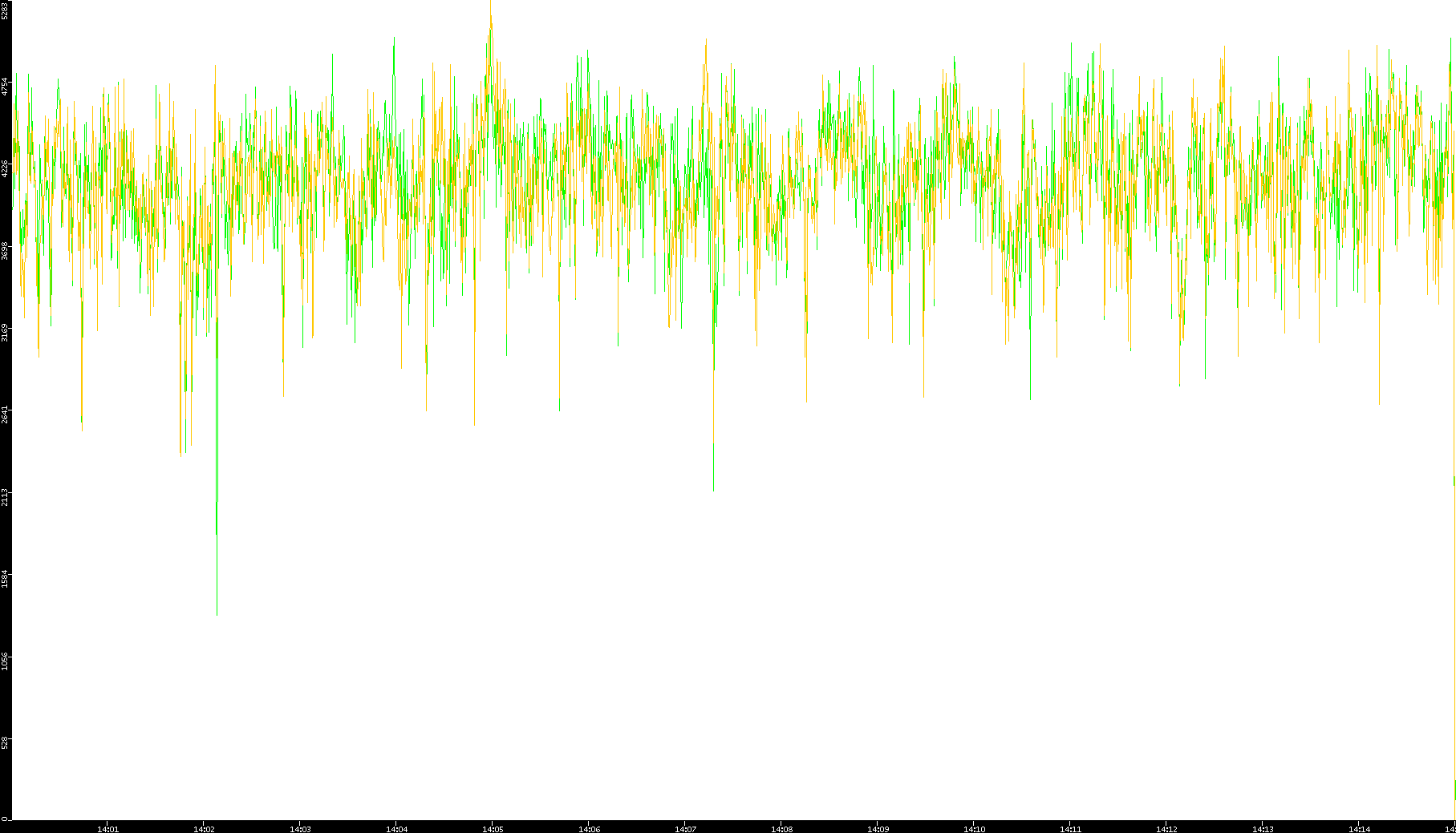Select the 4754 label on vertical axis
The width and height of the screenshot is (1456, 833).
point(5,86)
